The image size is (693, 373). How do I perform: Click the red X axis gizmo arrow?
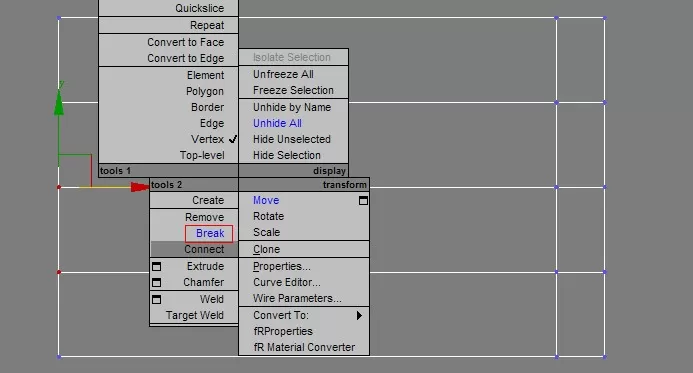[x=140, y=187]
